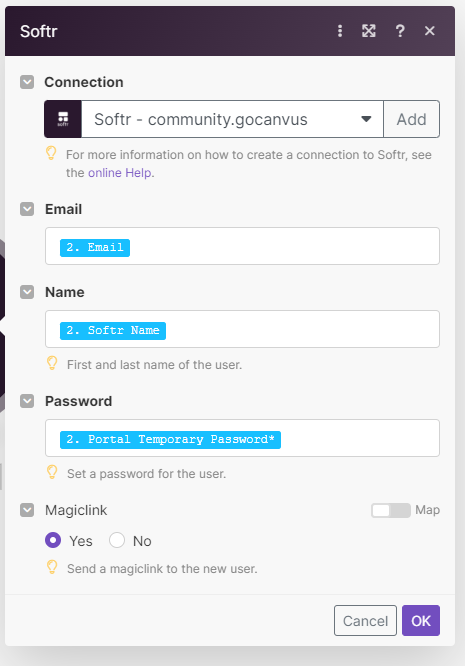465x666 pixels.
Task: Click the lightbulb hint beside password tip
Action: 52,472
